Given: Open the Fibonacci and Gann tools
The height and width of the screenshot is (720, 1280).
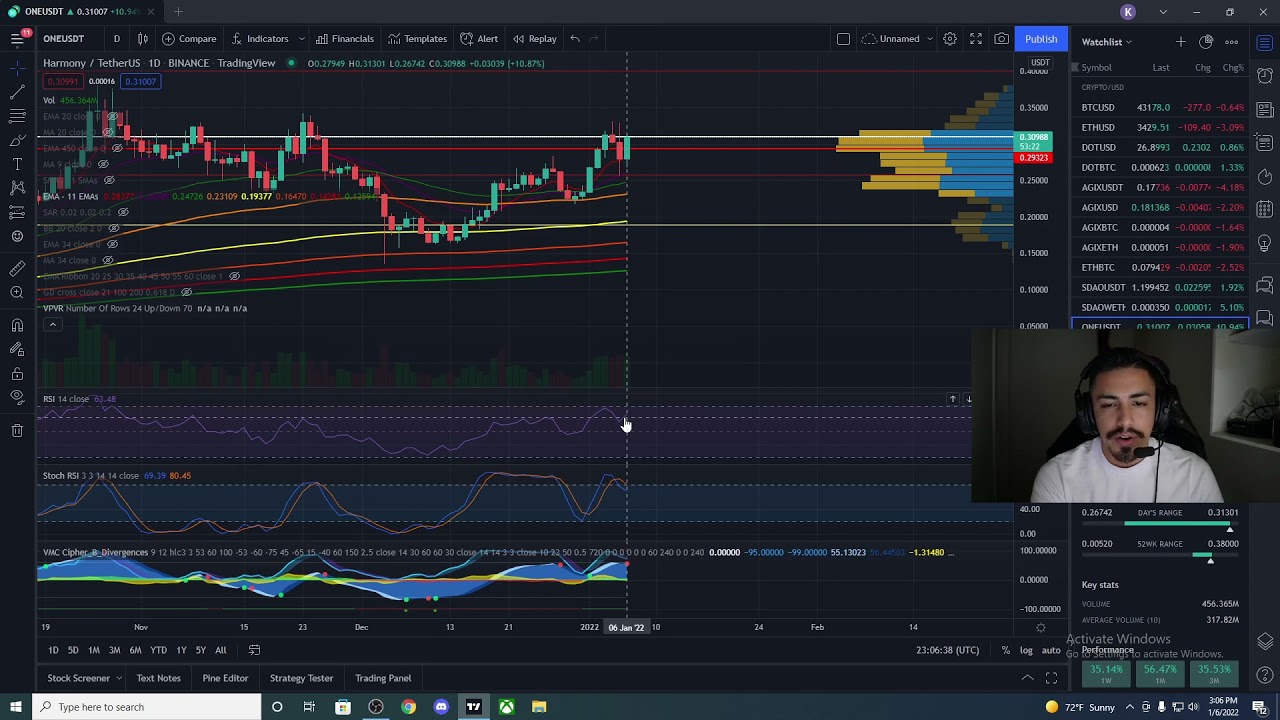Looking at the screenshot, I should click(x=17, y=115).
